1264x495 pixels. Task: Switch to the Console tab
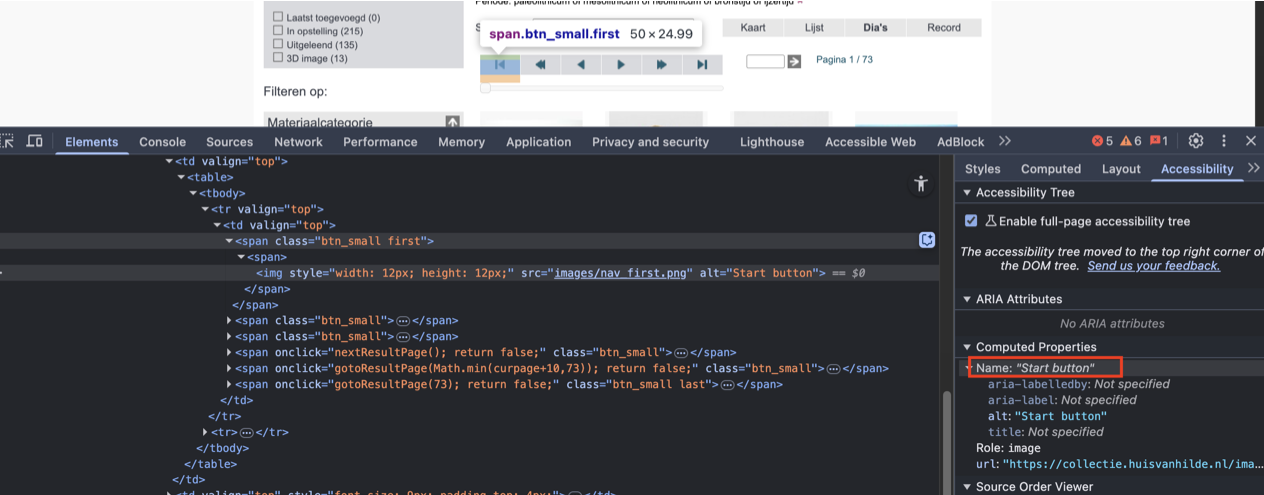(x=162, y=142)
